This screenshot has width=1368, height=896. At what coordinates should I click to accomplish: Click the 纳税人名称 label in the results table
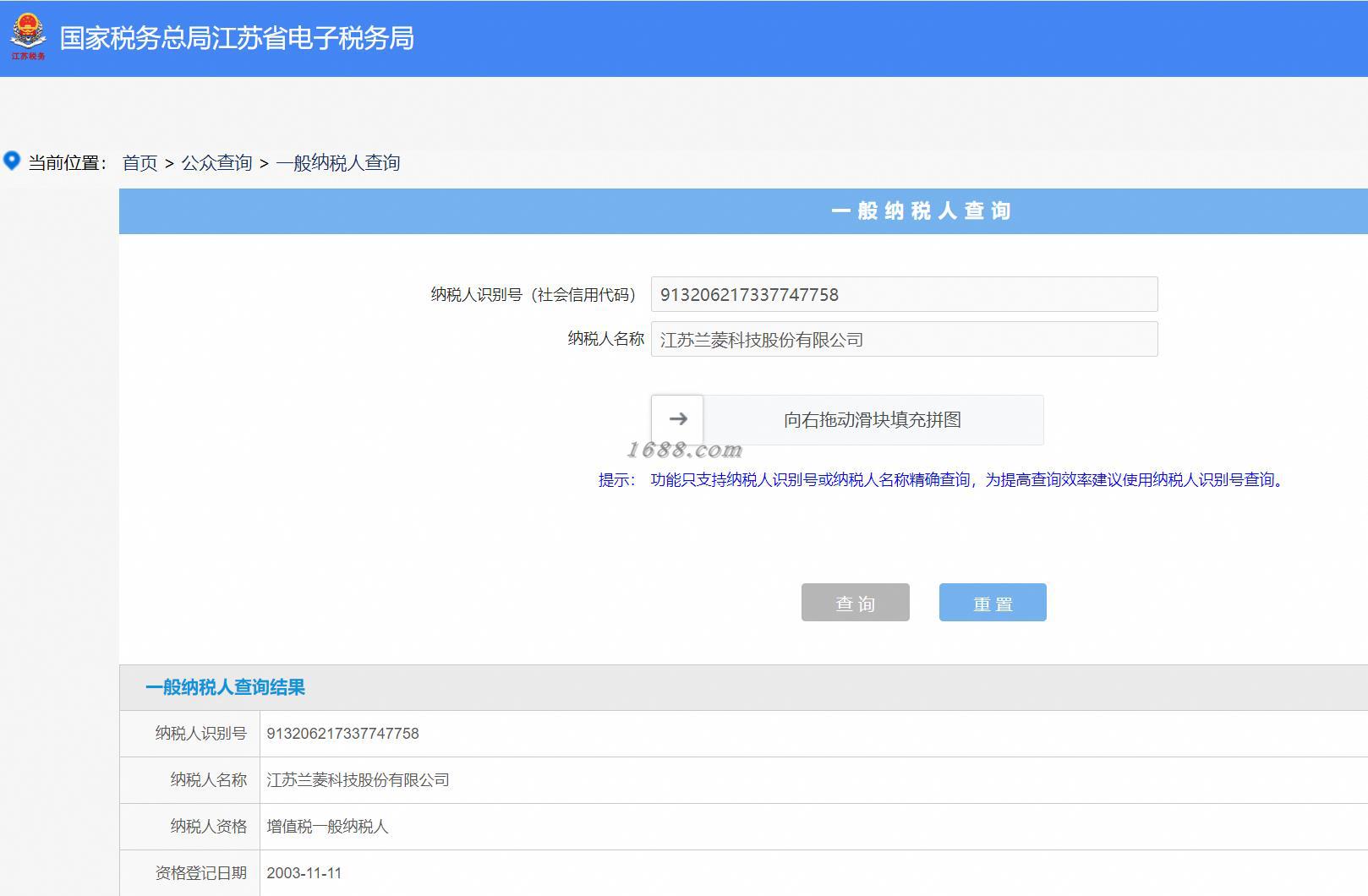pos(208,780)
